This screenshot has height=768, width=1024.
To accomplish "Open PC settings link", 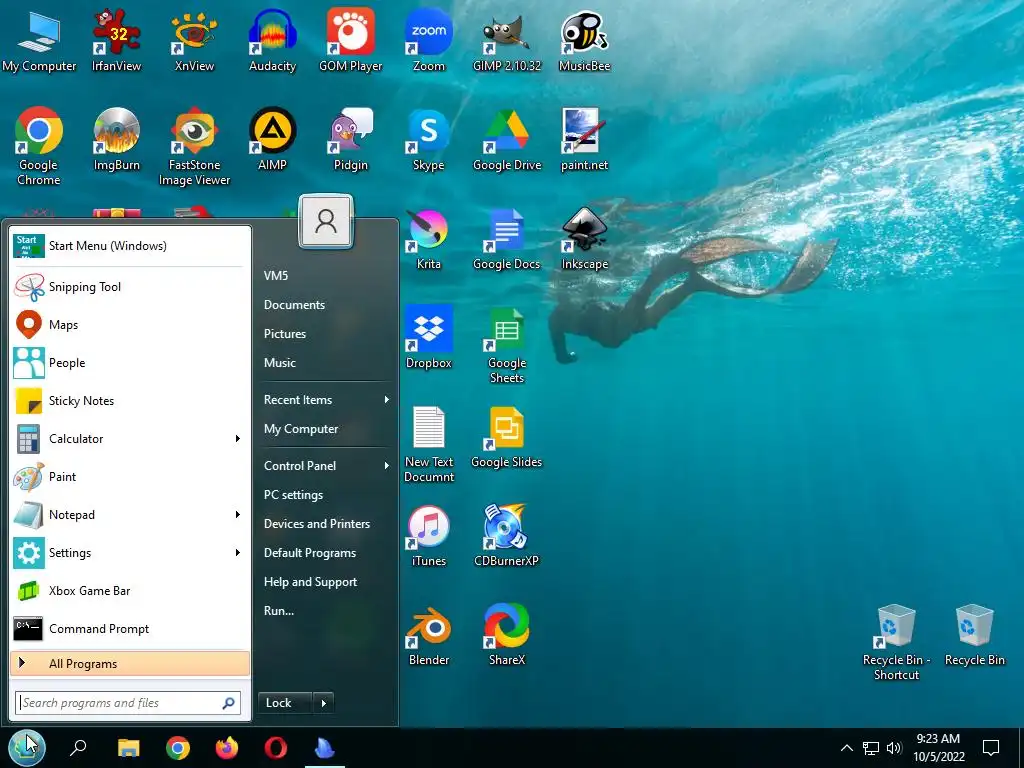I will click(x=293, y=494).
